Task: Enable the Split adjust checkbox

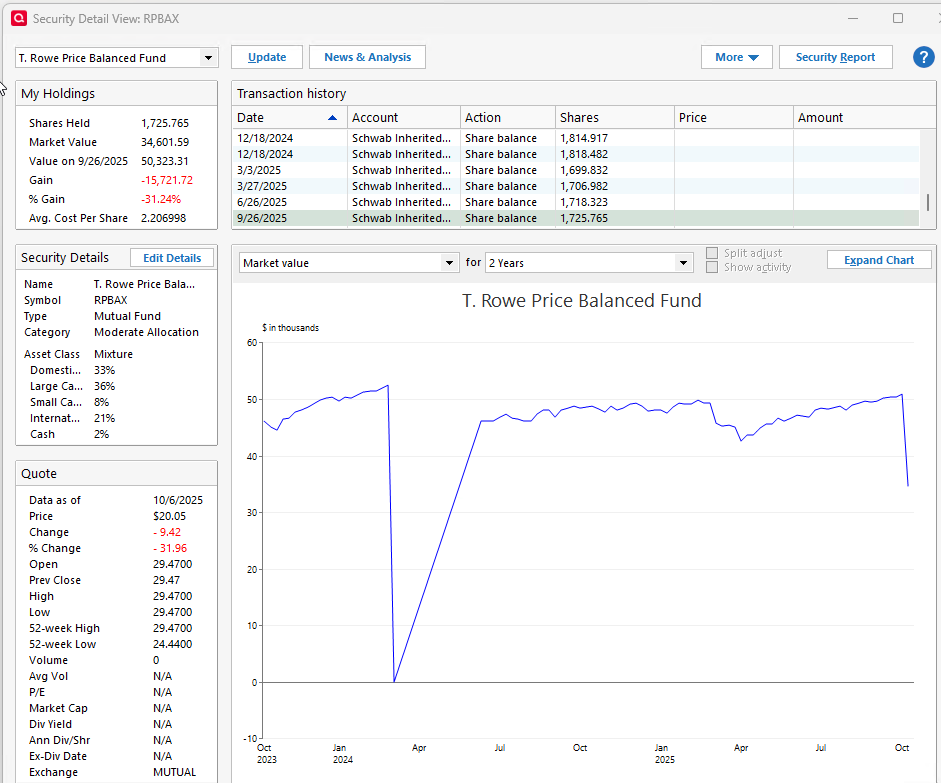Action: pyautogui.click(x=712, y=253)
